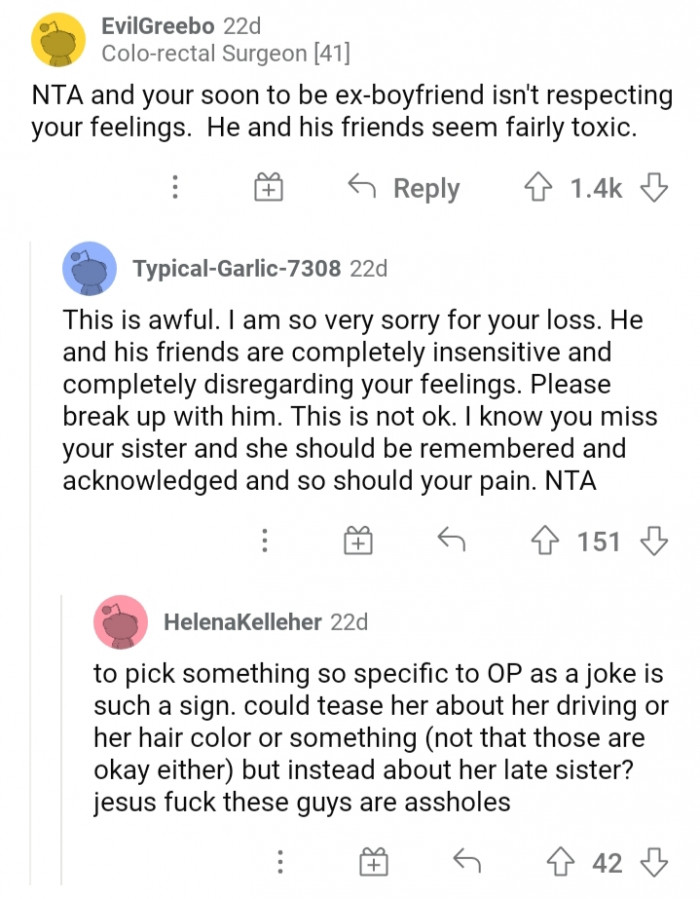Click the award icon beneath Typical-Garlic-7308's comment
The width and height of the screenshot is (700, 899).
tap(359, 541)
